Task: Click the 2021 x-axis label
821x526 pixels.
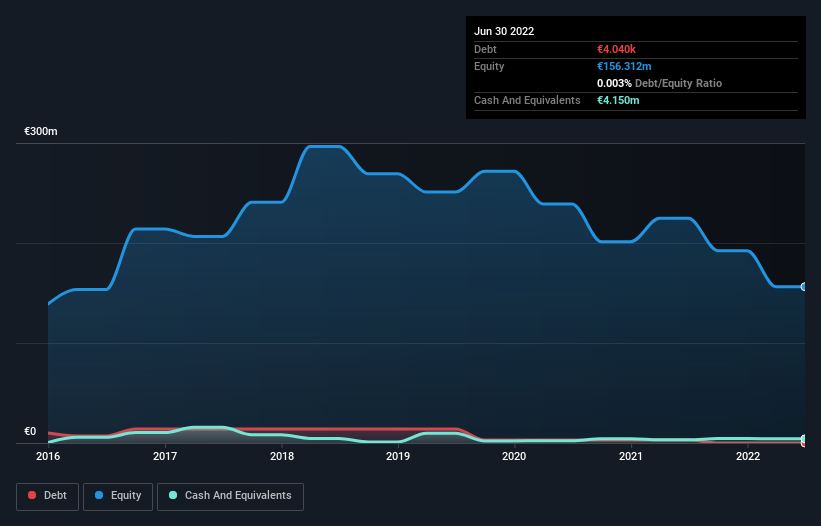Action: coord(631,456)
